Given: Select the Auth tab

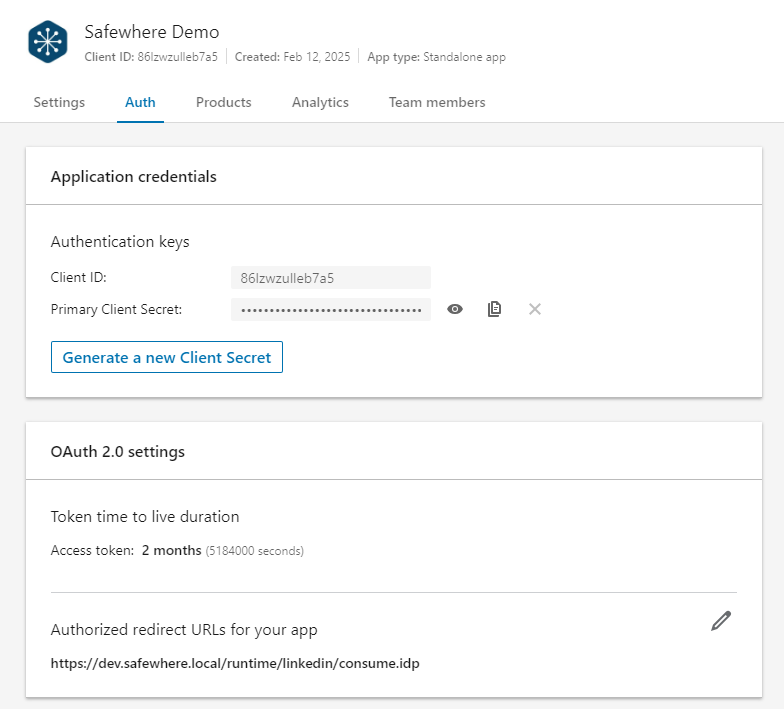Looking at the screenshot, I should pyautogui.click(x=140, y=102).
